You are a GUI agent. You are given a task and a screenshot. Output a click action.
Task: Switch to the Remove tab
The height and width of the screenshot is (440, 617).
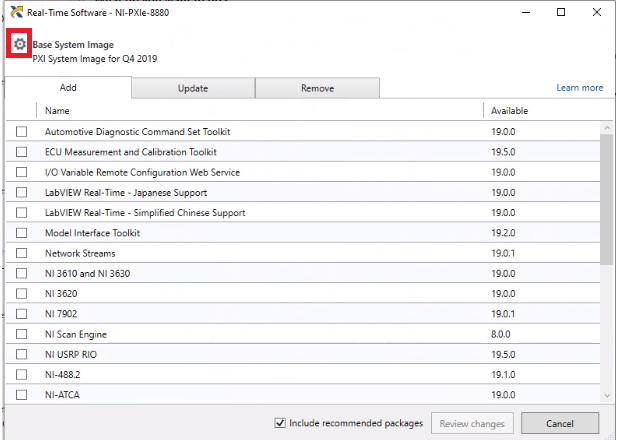tap(317, 88)
